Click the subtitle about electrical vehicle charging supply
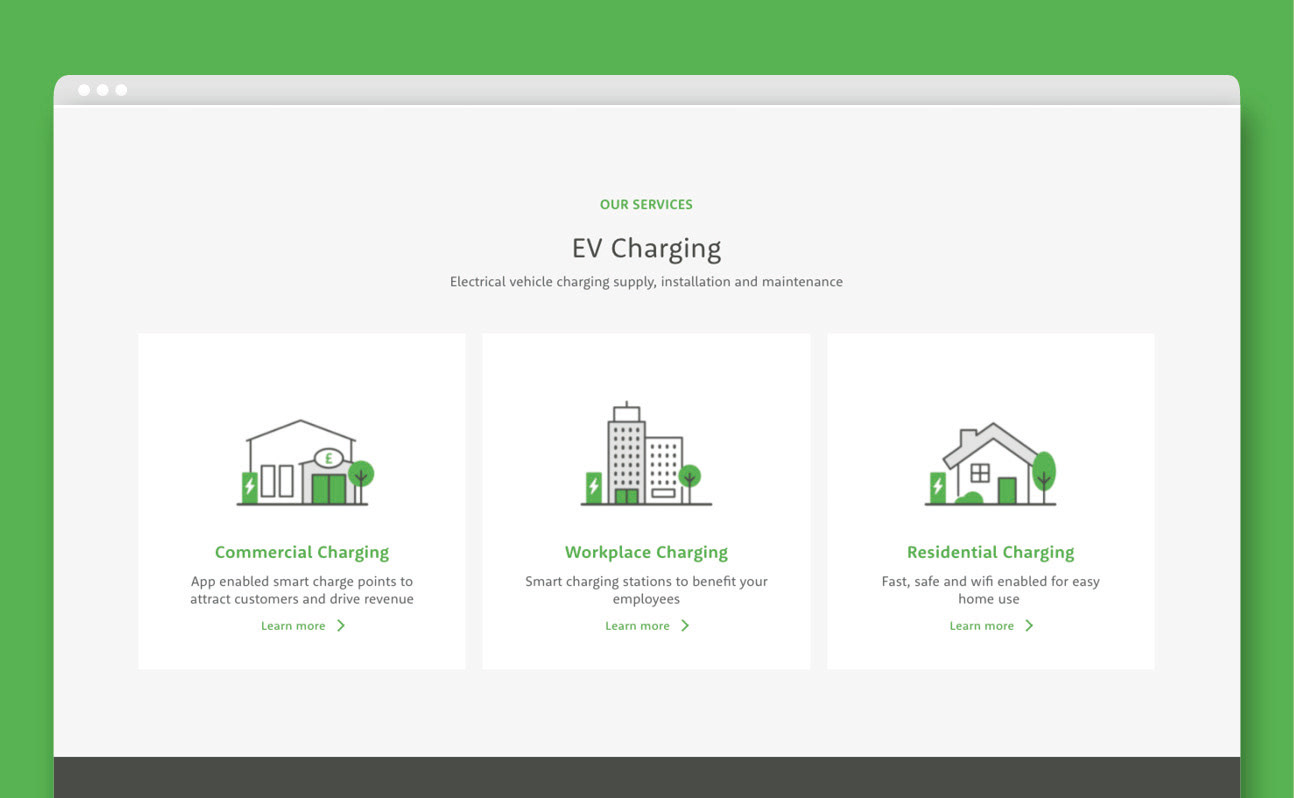This screenshot has height=798, width=1294. [x=646, y=282]
